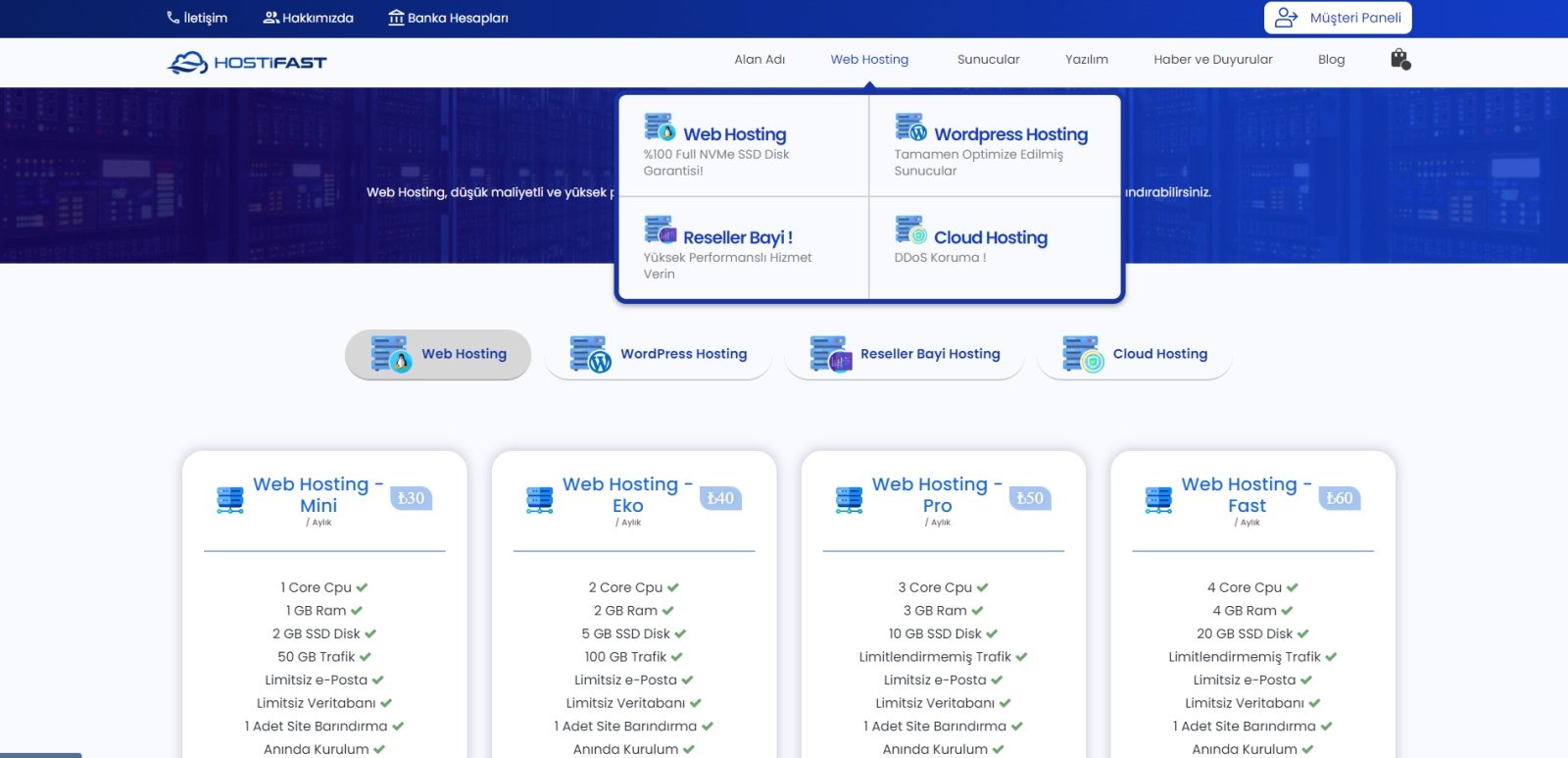Click the ₺30 price badge

click(x=412, y=498)
